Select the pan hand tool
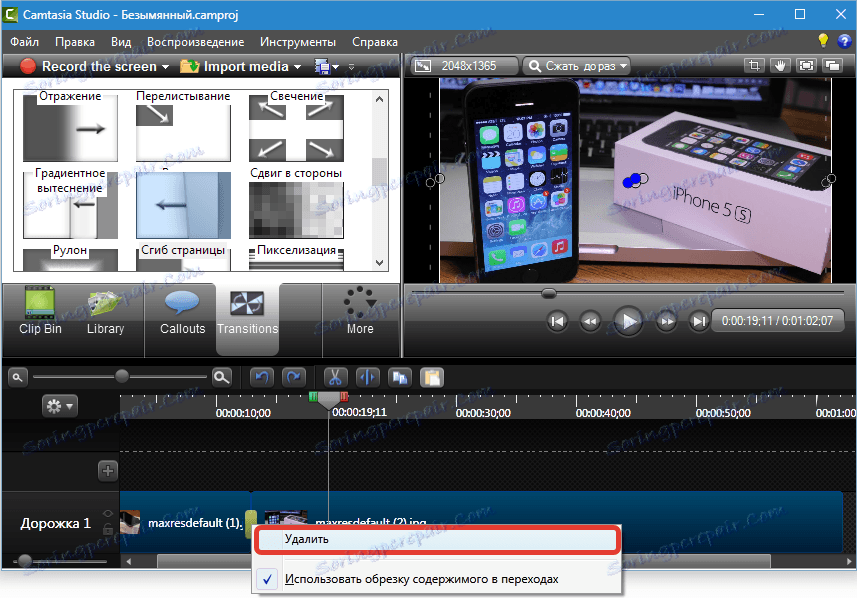857x598 pixels. [x=780, y=66]
